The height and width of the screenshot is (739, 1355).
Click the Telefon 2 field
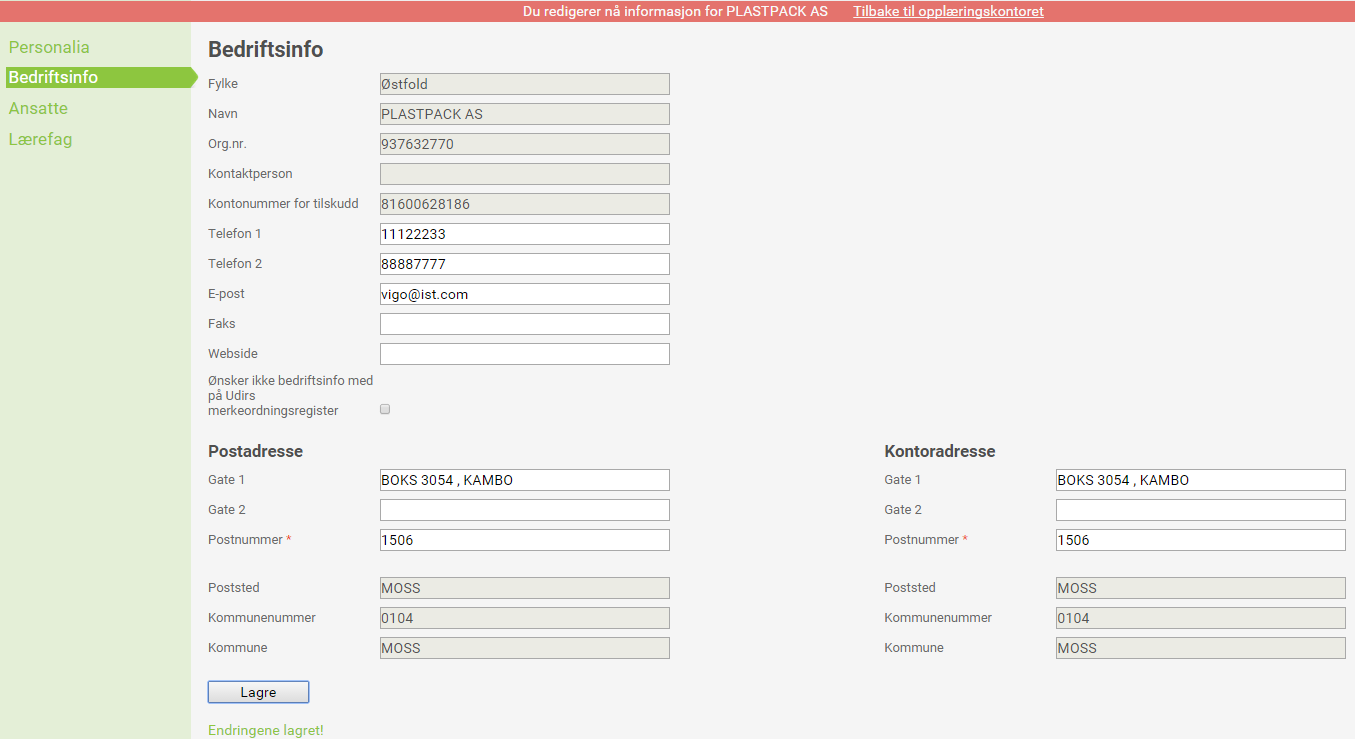point(525,264)
